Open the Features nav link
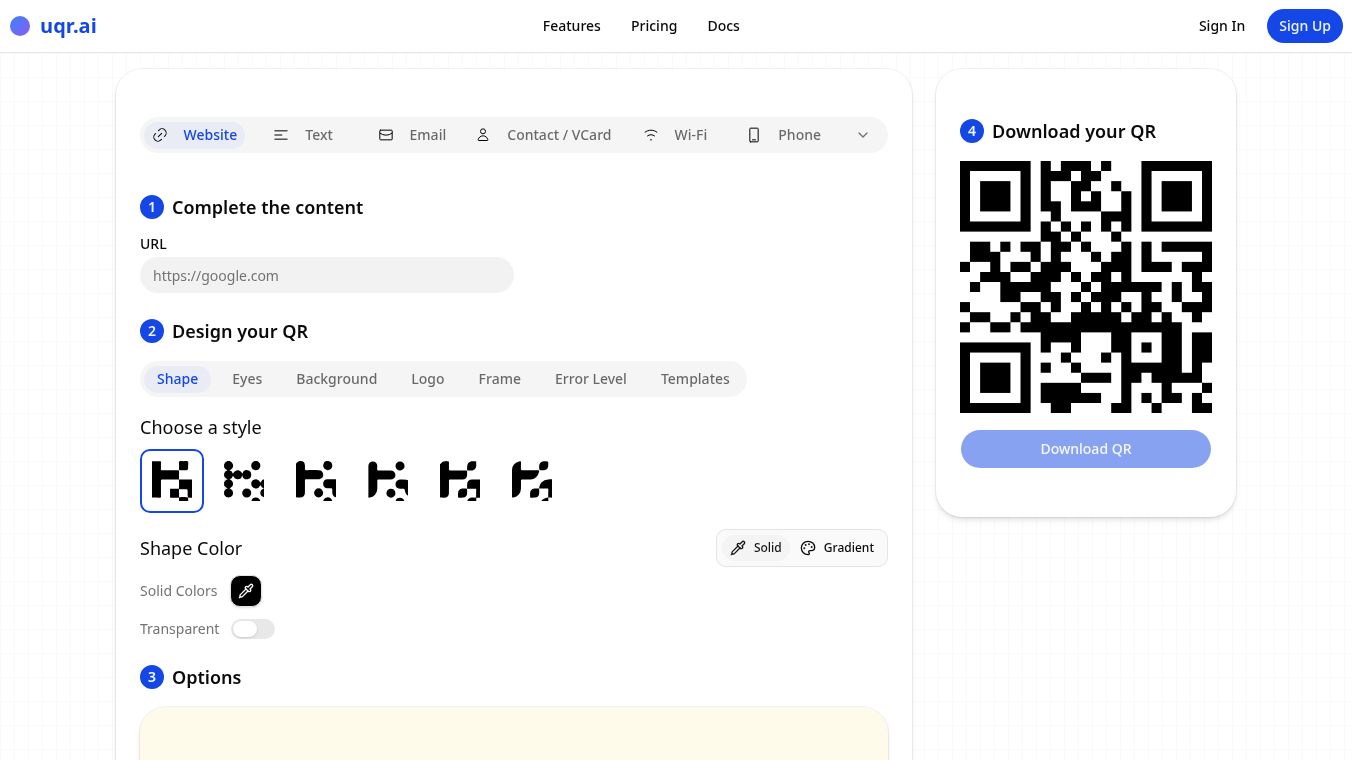This screenshot has width=1352, height=760. point(572,26)
